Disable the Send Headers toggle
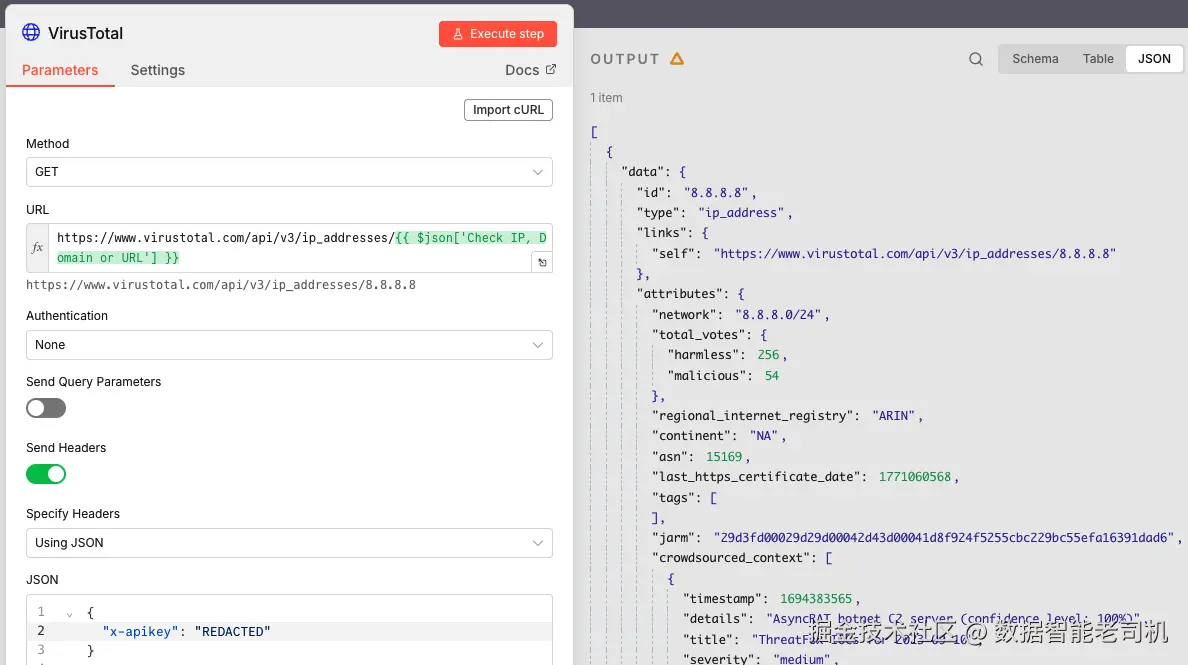 46,474
